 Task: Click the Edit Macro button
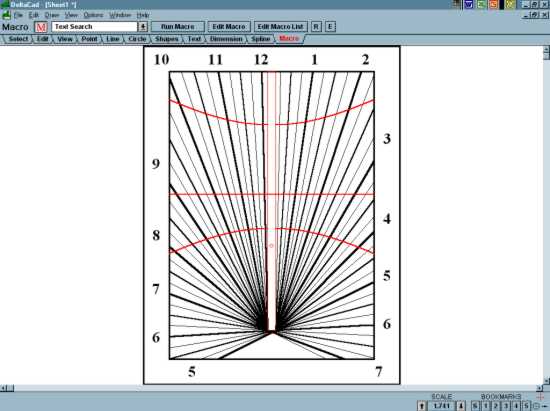point(229,27)
